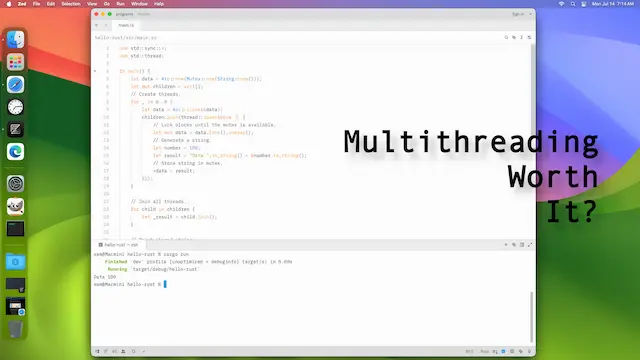Image resolution: width=640 pixels, height=360 pixels.
Task: Open project search icon in bottom status bar
Action: (133, 351)
